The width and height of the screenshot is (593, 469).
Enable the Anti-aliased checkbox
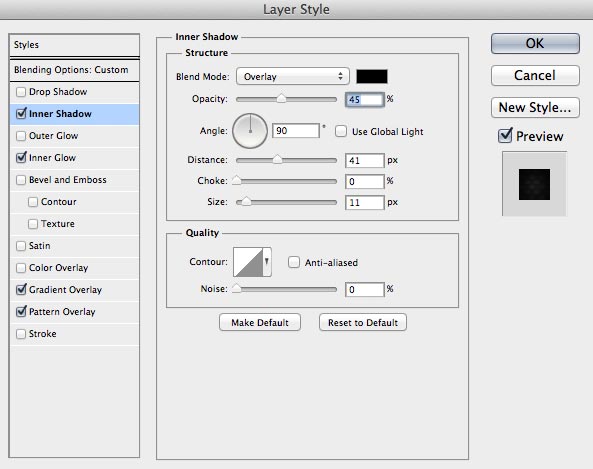[294, 262]
